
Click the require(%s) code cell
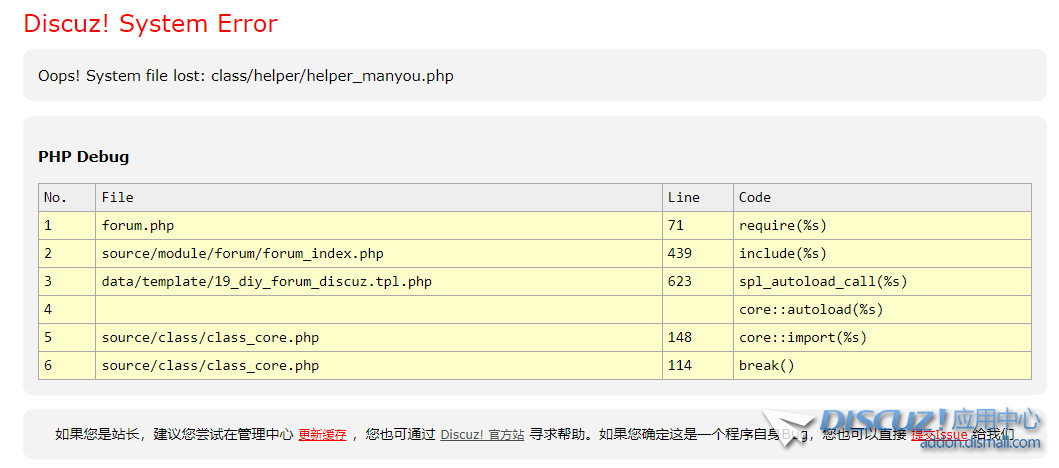pyautogui.click(x=782, y=225)
